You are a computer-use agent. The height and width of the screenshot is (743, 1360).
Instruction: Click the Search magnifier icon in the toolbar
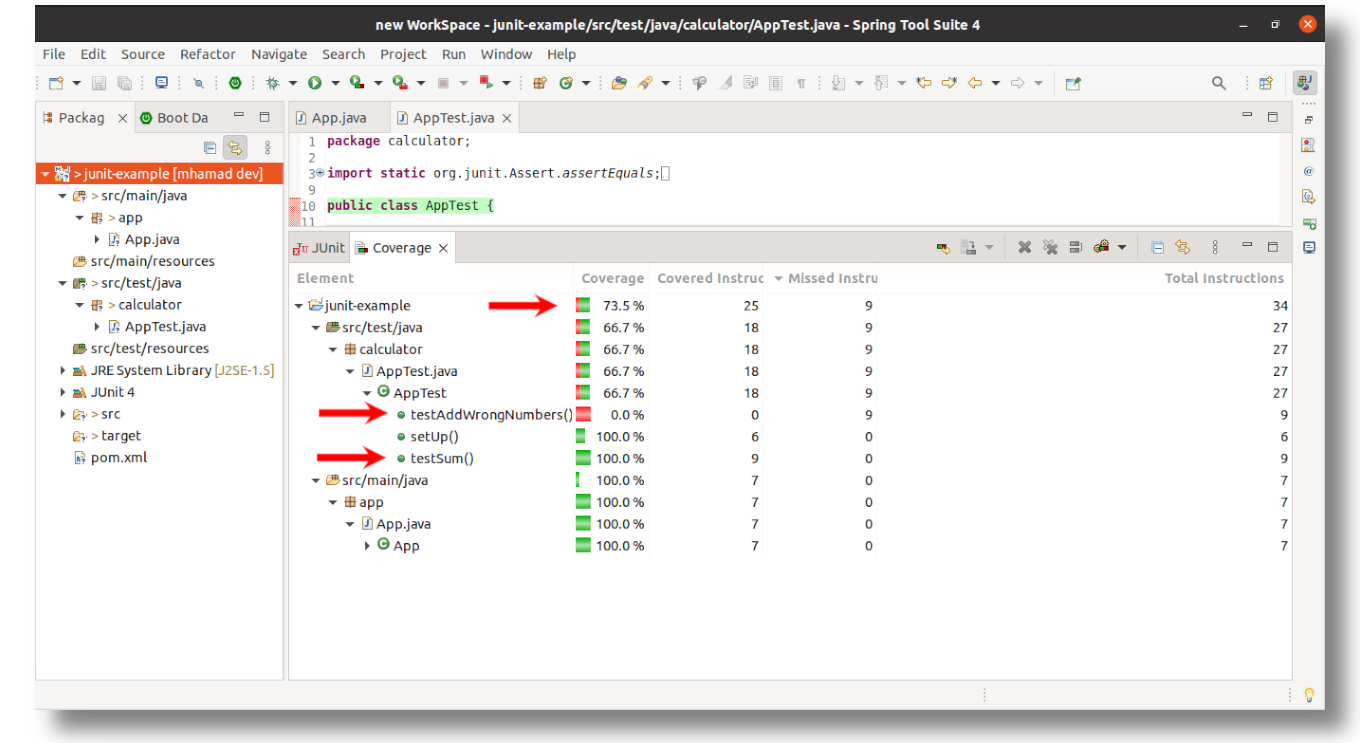(1219, 83)
